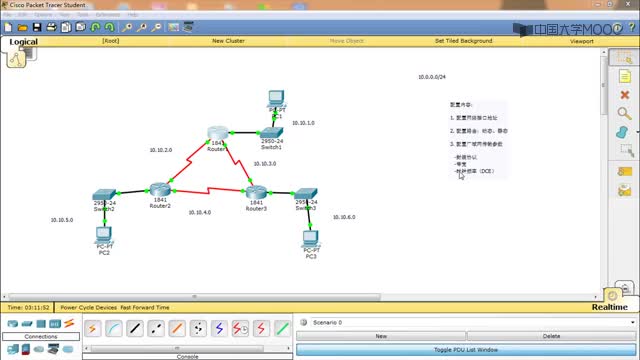Switch to Logical workspace view
Image resolution: width=640 pixels, height=360 pixels.
click(23, 42)
